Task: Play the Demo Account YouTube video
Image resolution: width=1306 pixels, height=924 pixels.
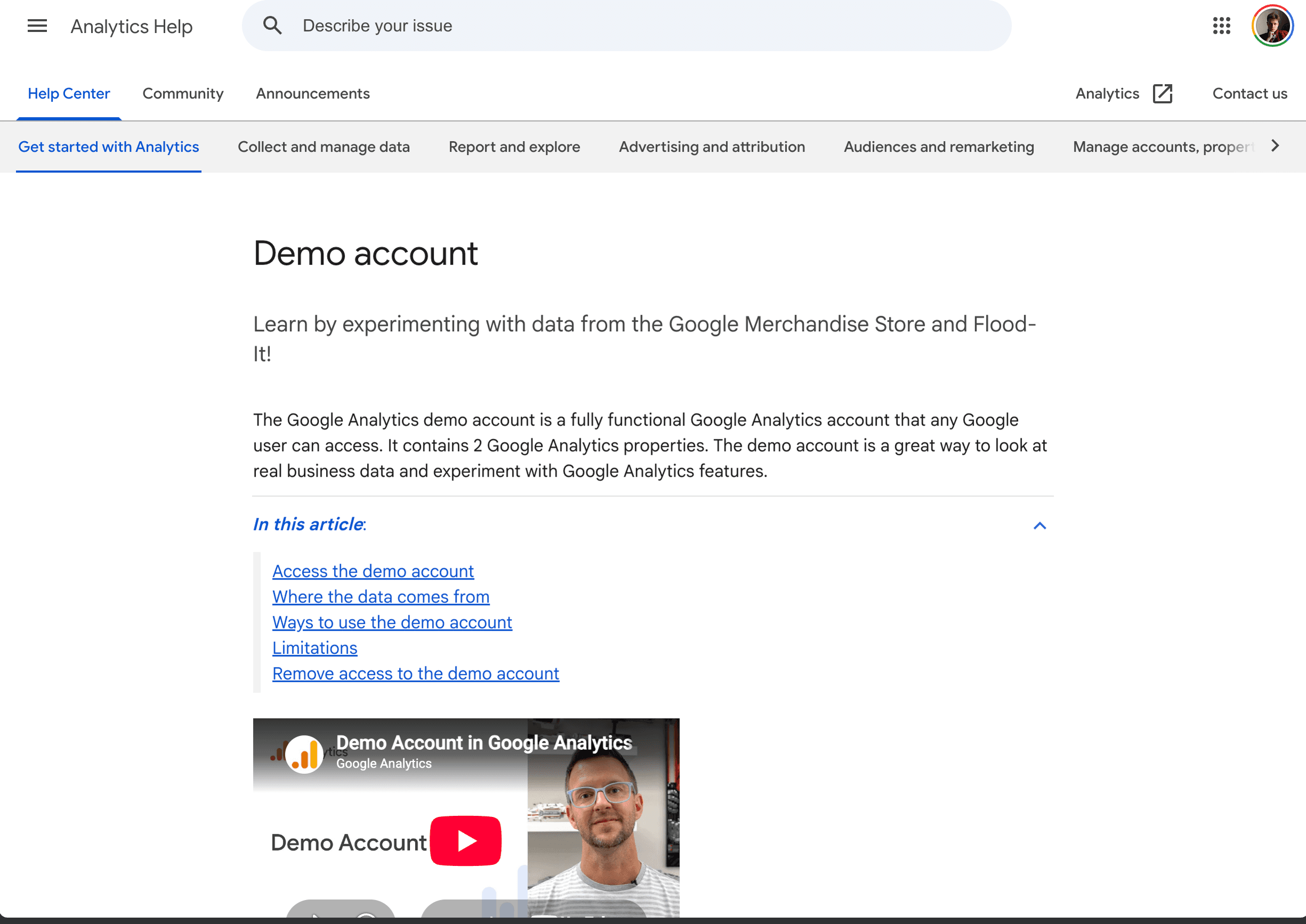Action: click(466, 840)
